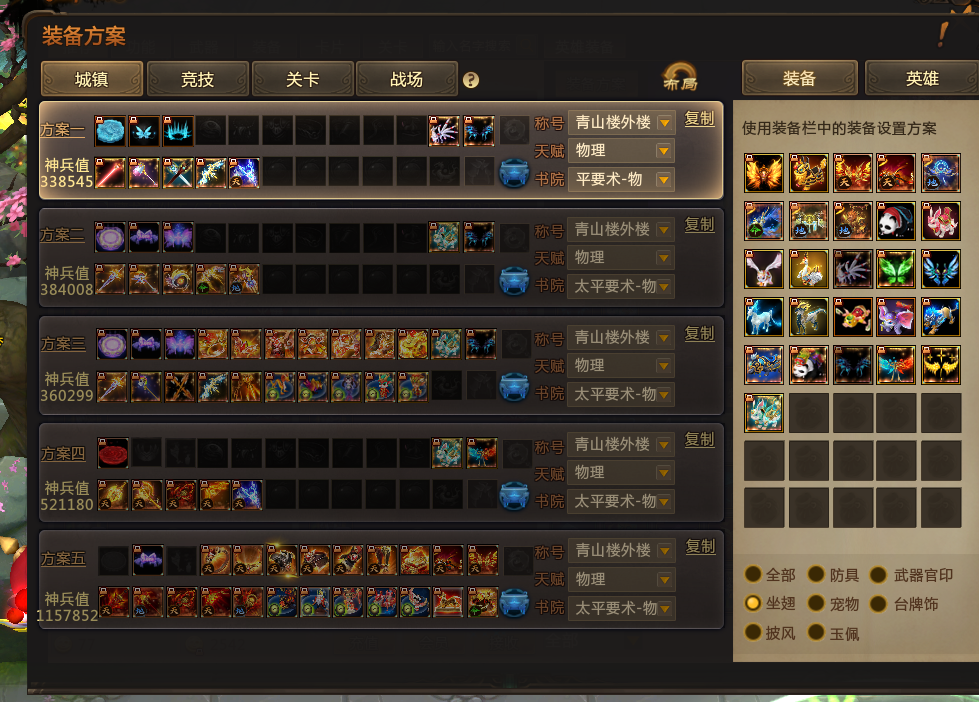Pick the green butterfly wings icon
Image resolution: width=979 pixels, height=702 pixels.
click(896, 269)
